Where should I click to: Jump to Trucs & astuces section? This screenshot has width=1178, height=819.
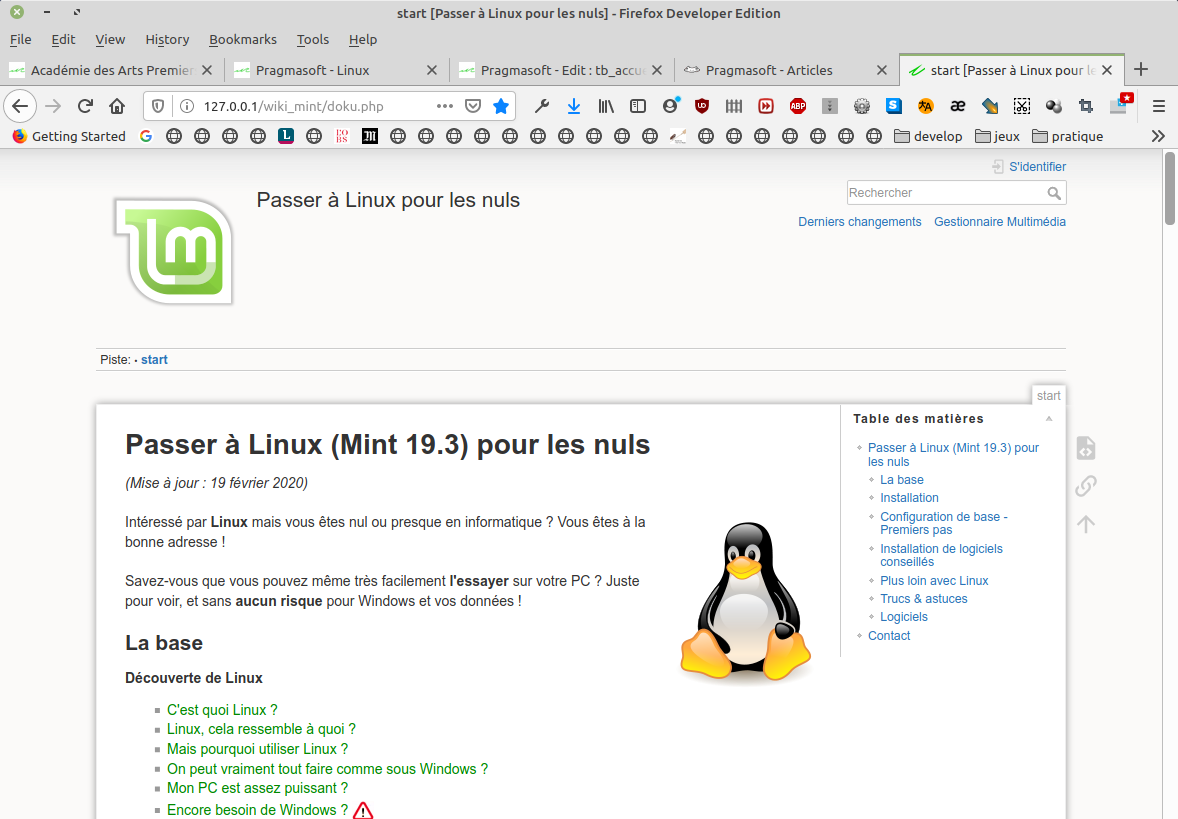923,599
